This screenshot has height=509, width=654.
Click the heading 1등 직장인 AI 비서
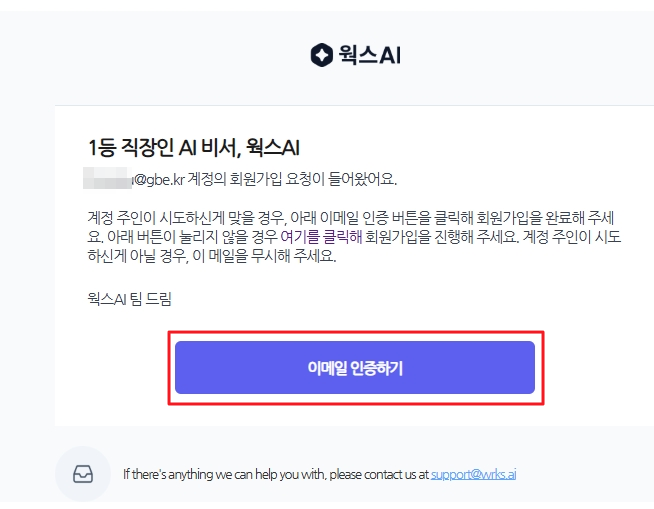click(x=164, y=147)
